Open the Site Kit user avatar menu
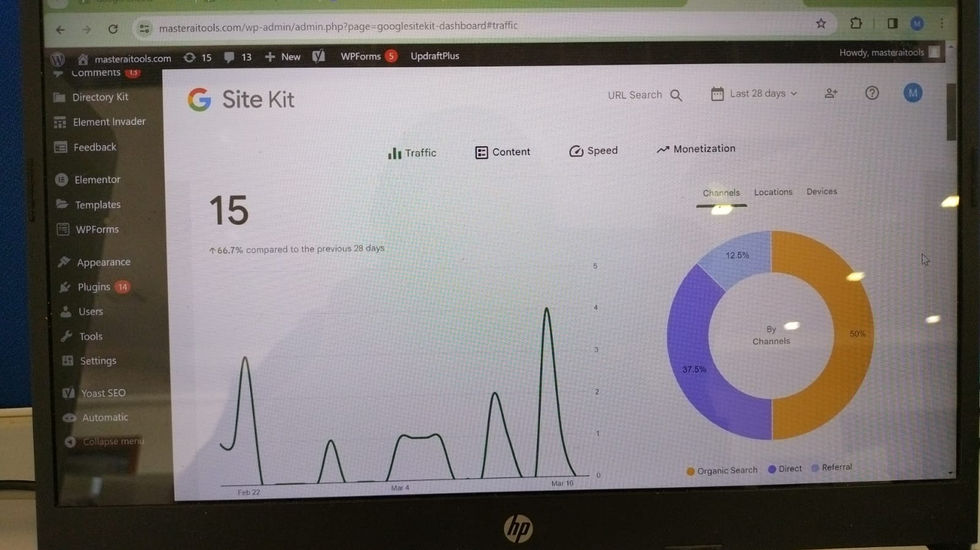This screenshot has height=550, width=980. [x=912, y=93]
